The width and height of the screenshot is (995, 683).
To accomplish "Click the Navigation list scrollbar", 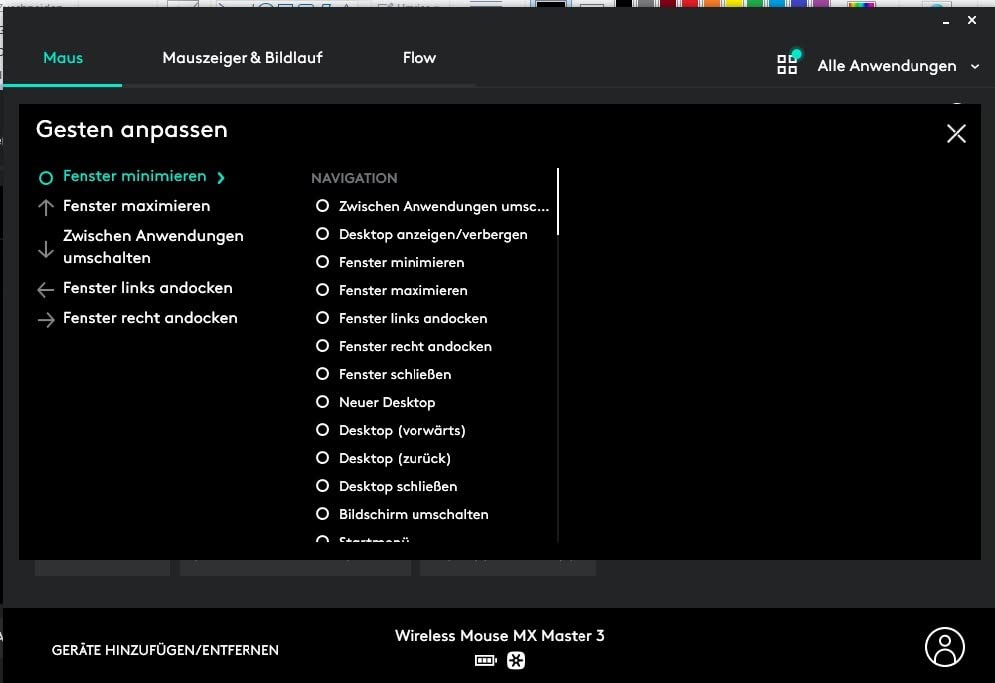I will (558, 202).
